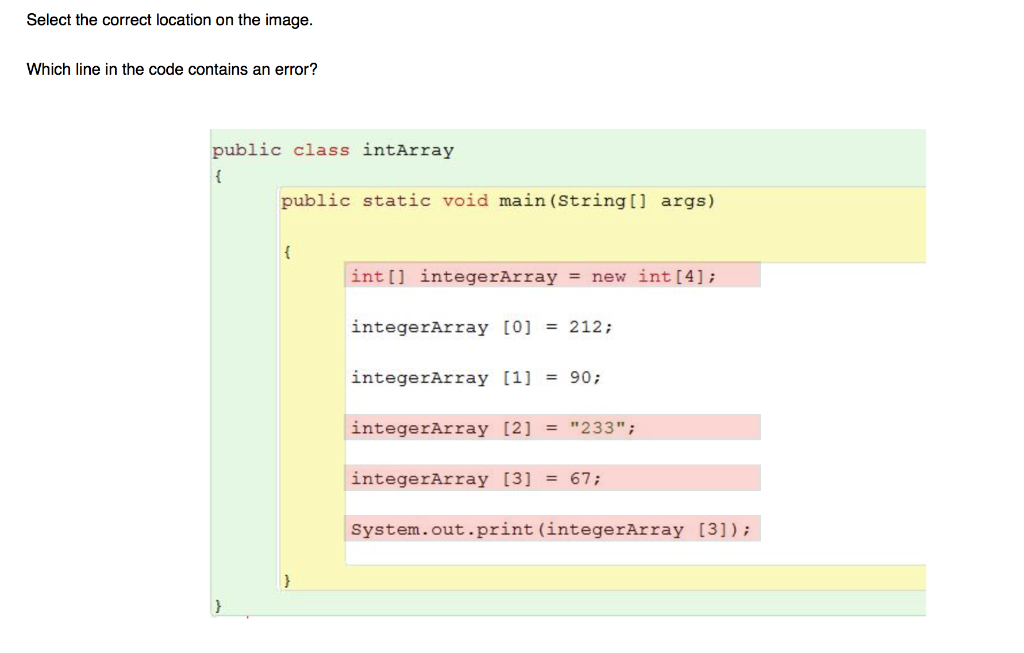Select the pink highlighted region containing "233"

click(x=553, y=427)
